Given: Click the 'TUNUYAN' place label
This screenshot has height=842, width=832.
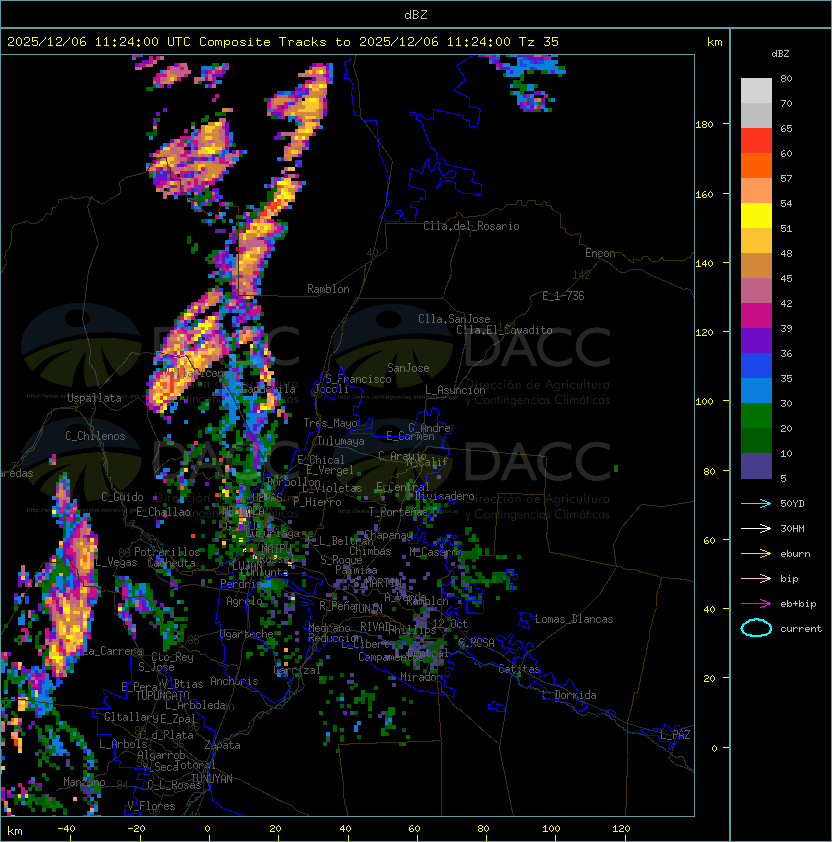Looking at the screenshot, I should coord(212,779).
